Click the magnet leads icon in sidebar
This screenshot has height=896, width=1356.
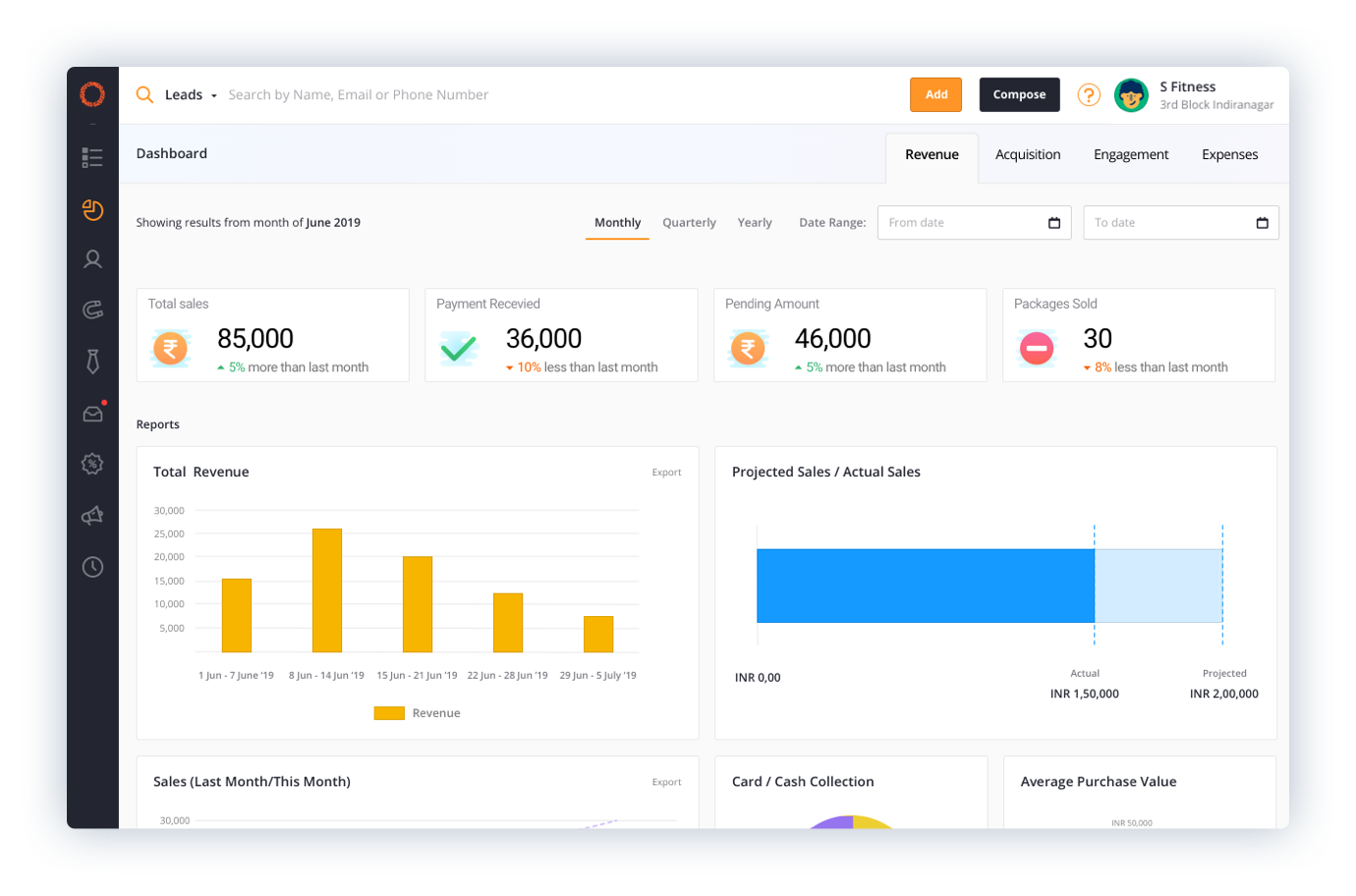[92, 310]
